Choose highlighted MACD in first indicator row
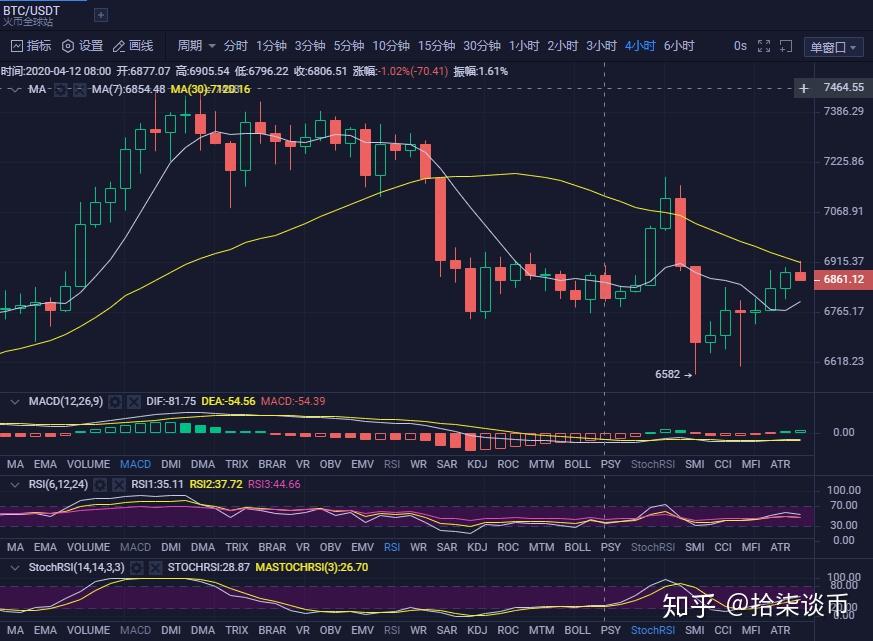The image size is (873, 641). coord(135,464)
